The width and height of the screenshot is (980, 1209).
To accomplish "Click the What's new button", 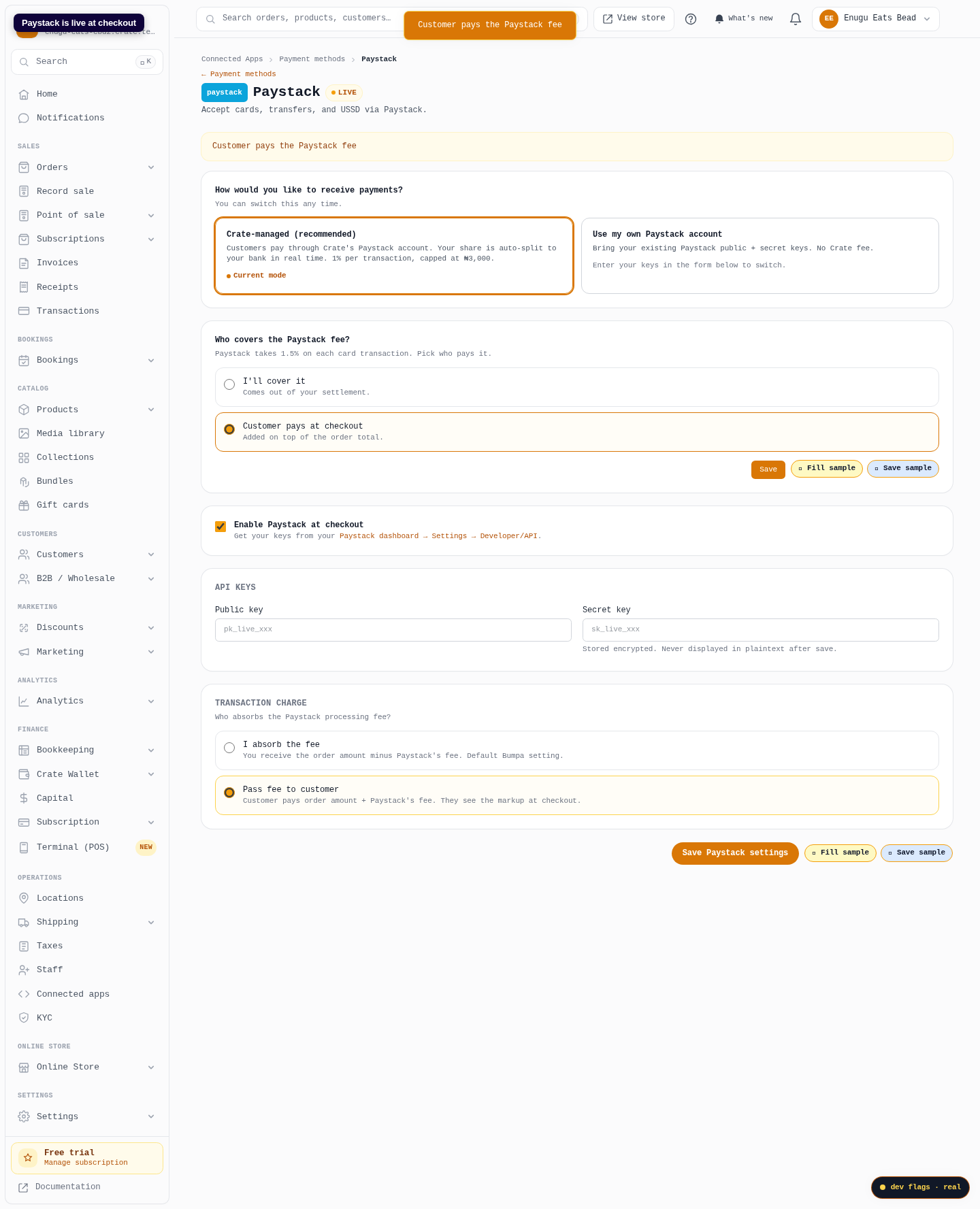I will tap(744, 19).
